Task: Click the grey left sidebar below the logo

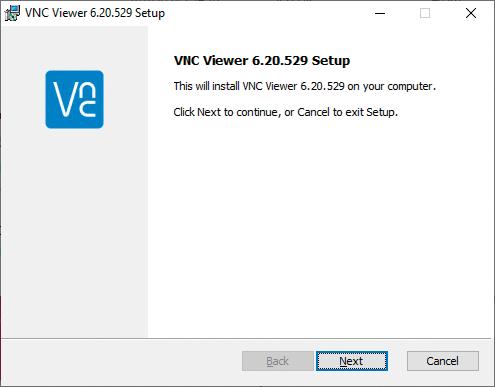Action: 75,233
